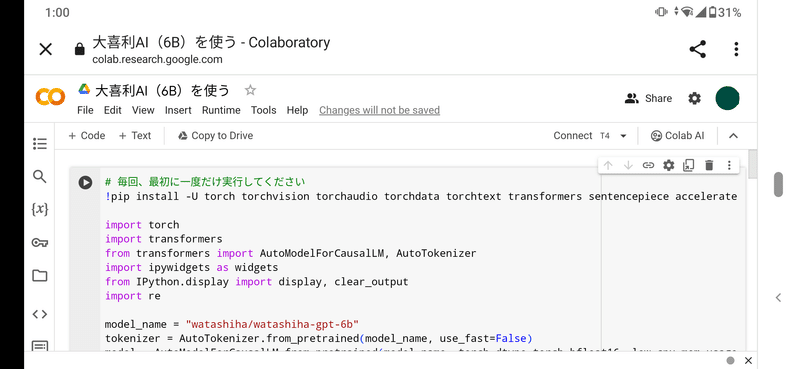
Task: Open the cell's three-dot more options
Action: coord(729,165)
